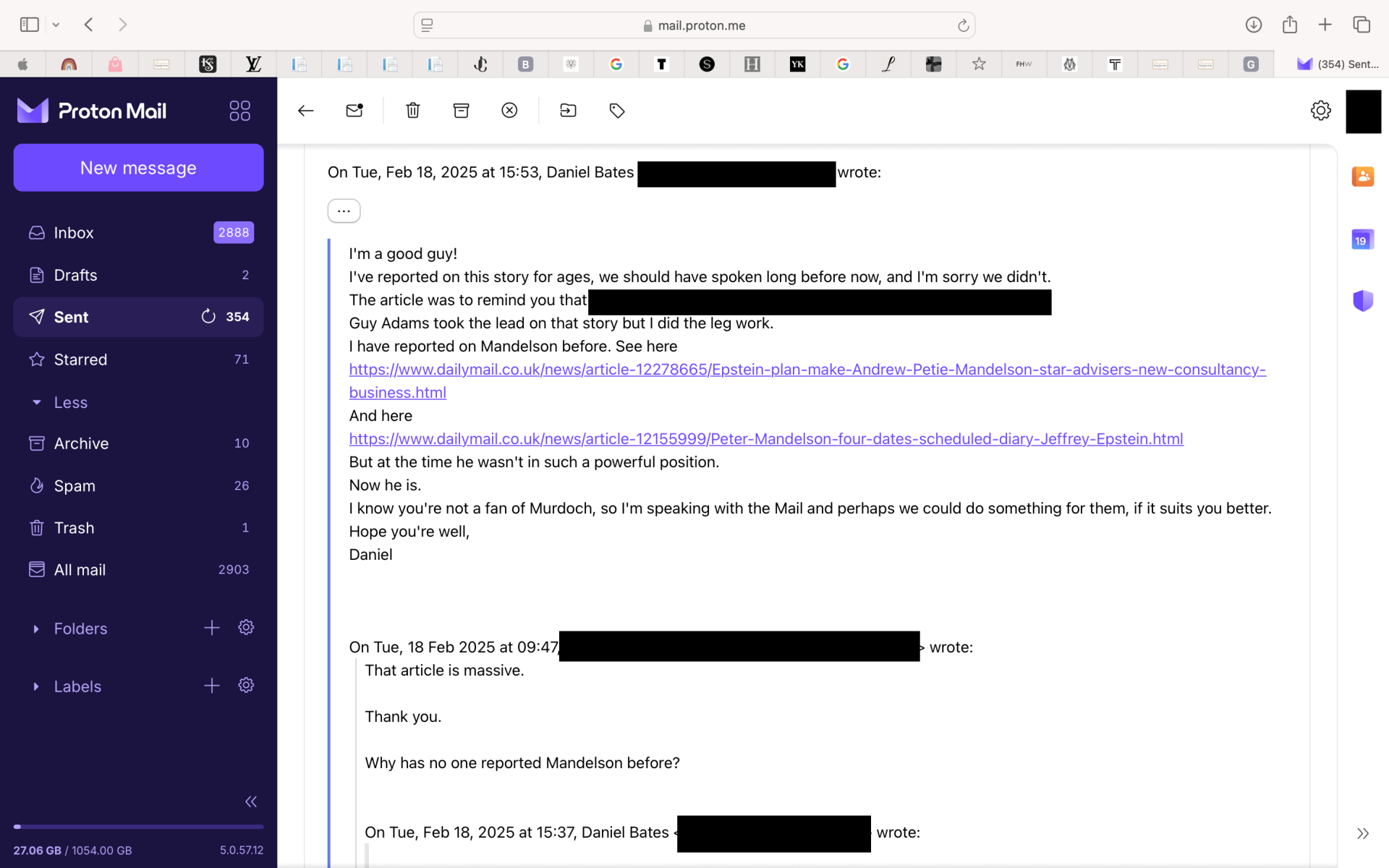Open the Proton Calendar side panel icon
The width and height of the screenshot is (1389, 868).
coord(1362,239)
